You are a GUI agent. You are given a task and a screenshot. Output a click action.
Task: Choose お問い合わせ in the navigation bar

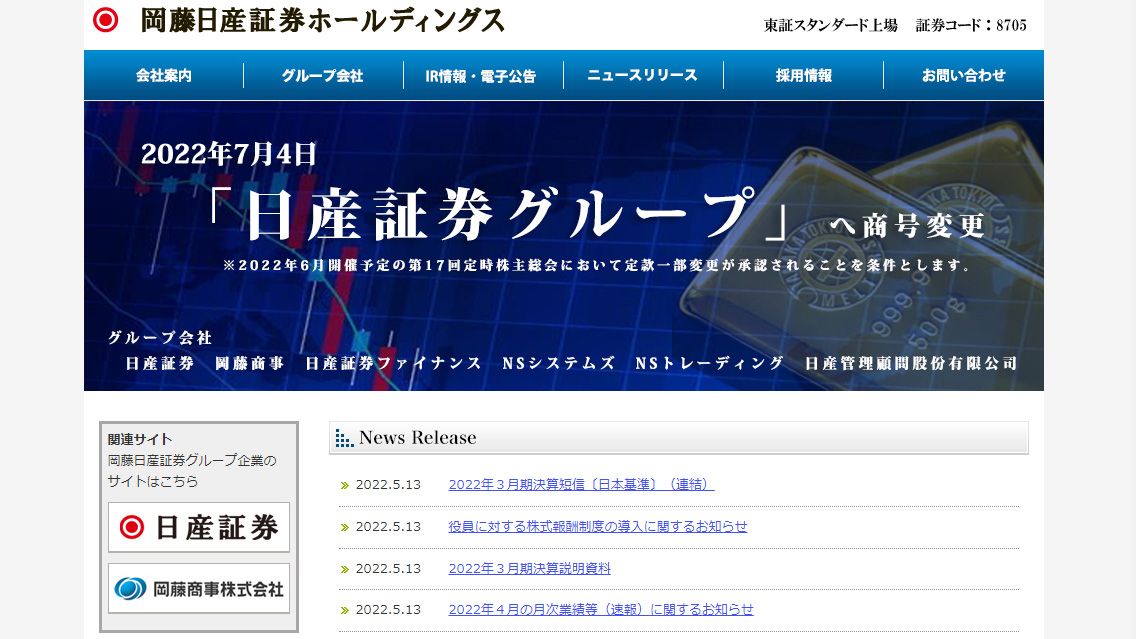pyautogui.click(x=964, y=75)
